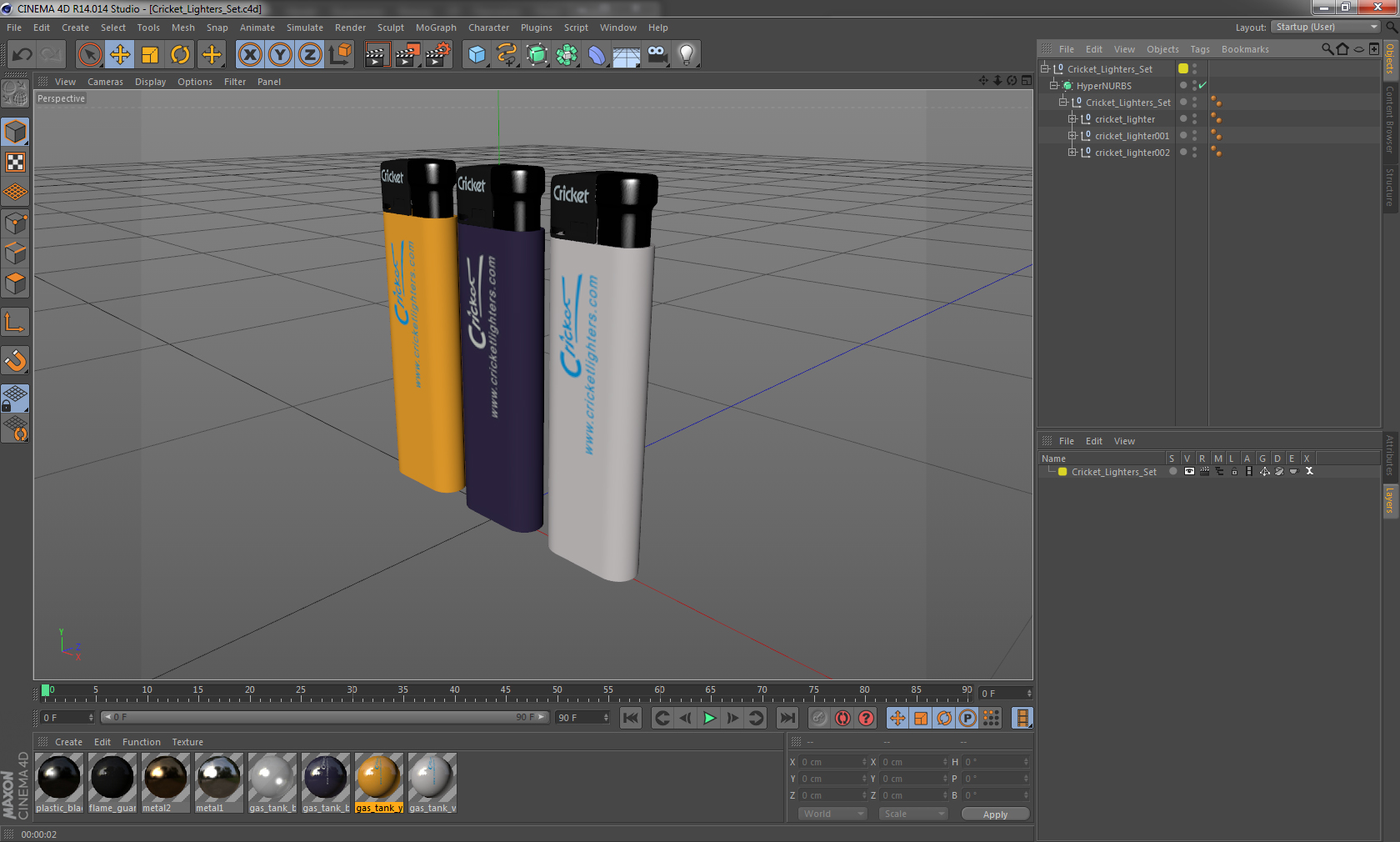Switch to Polygons mode
The width and height of the screenshot is (1400, 842).
coord(15,283)
